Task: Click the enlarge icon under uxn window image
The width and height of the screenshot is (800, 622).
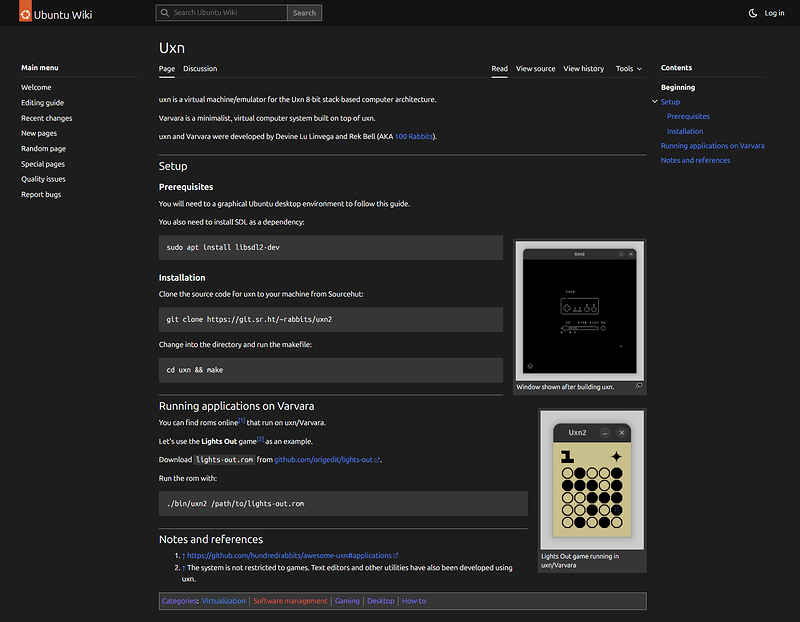Action: click(639, 386)
